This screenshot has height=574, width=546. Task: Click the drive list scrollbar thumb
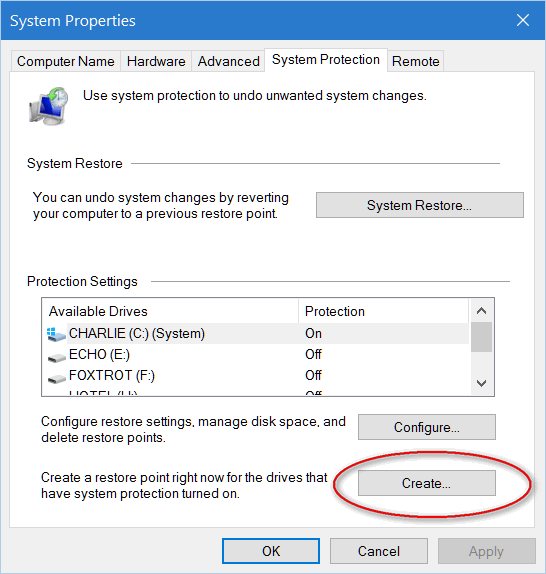481,337
